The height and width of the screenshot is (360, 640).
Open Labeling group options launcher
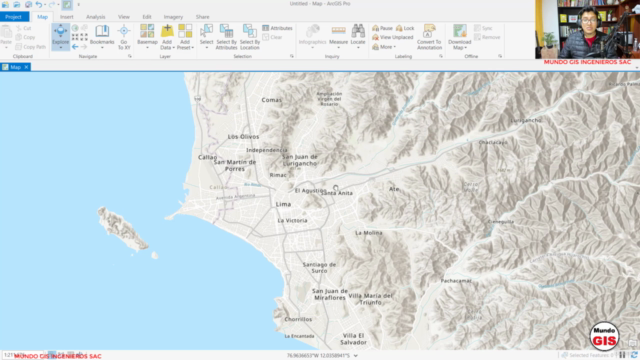(441, 56)
